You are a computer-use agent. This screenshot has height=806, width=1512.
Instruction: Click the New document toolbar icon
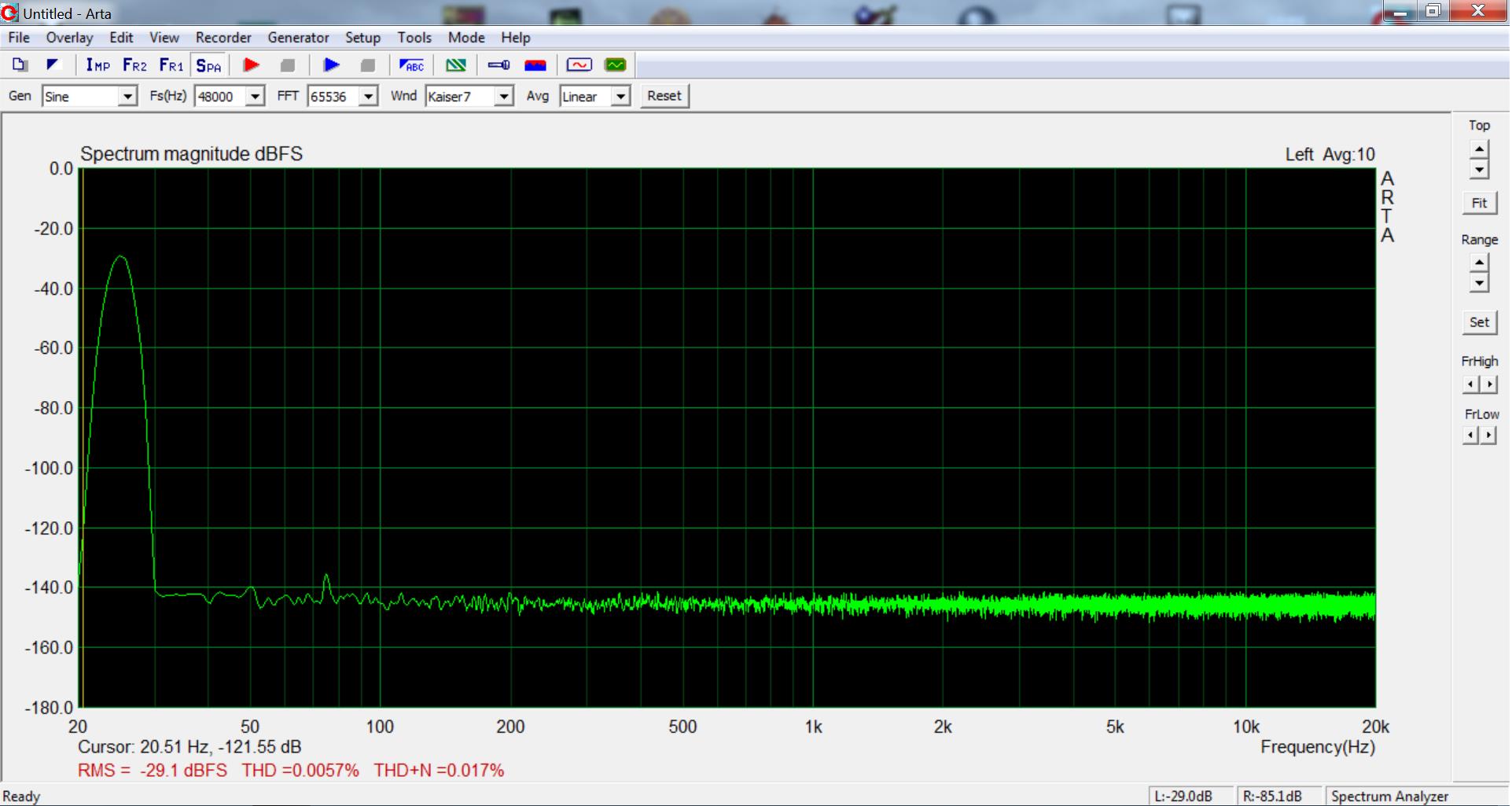tap(20, 65)
